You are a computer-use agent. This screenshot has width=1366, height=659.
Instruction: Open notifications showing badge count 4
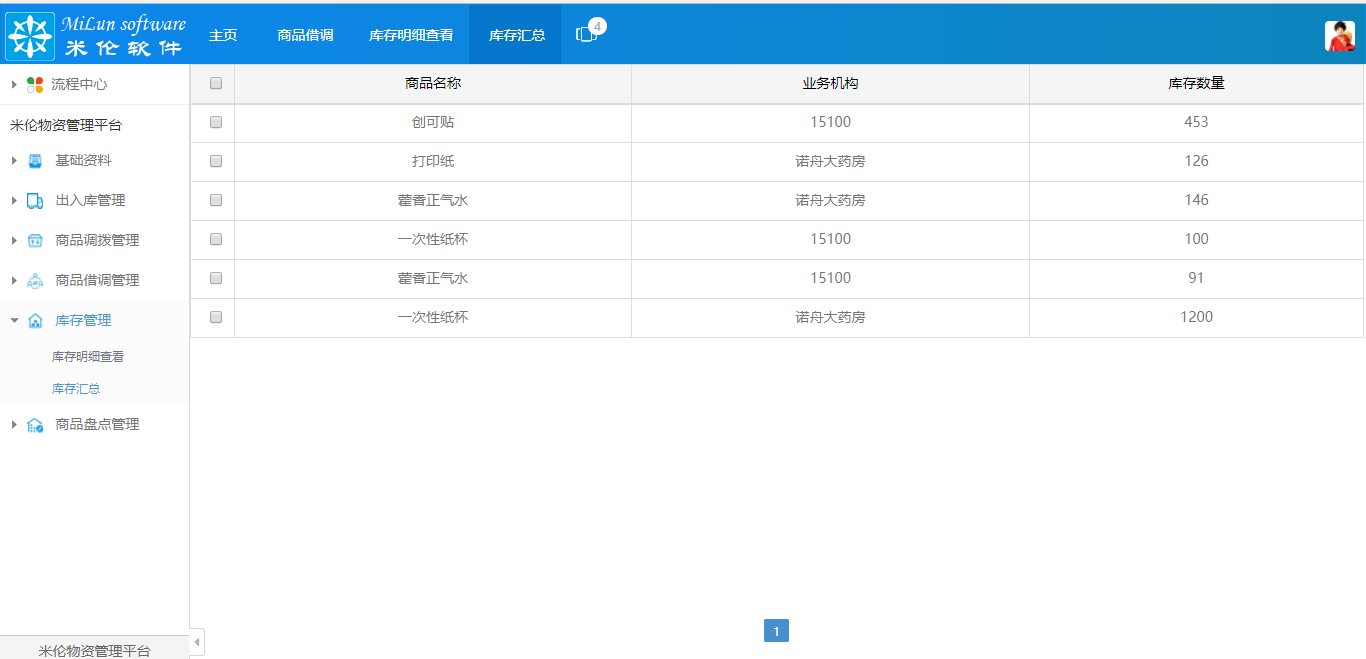584,33
